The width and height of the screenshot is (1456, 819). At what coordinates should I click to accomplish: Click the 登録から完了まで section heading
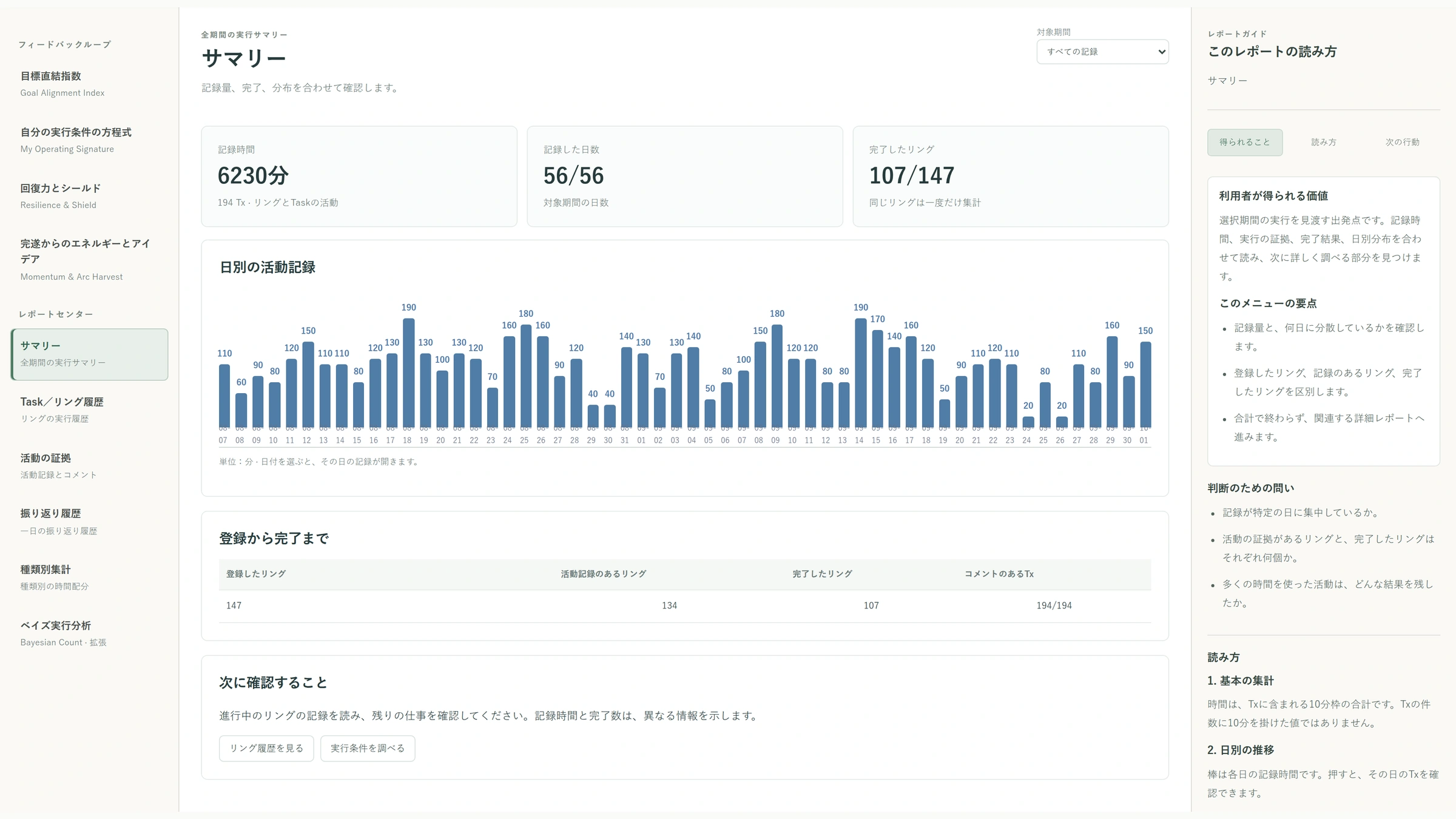(274, 539)
